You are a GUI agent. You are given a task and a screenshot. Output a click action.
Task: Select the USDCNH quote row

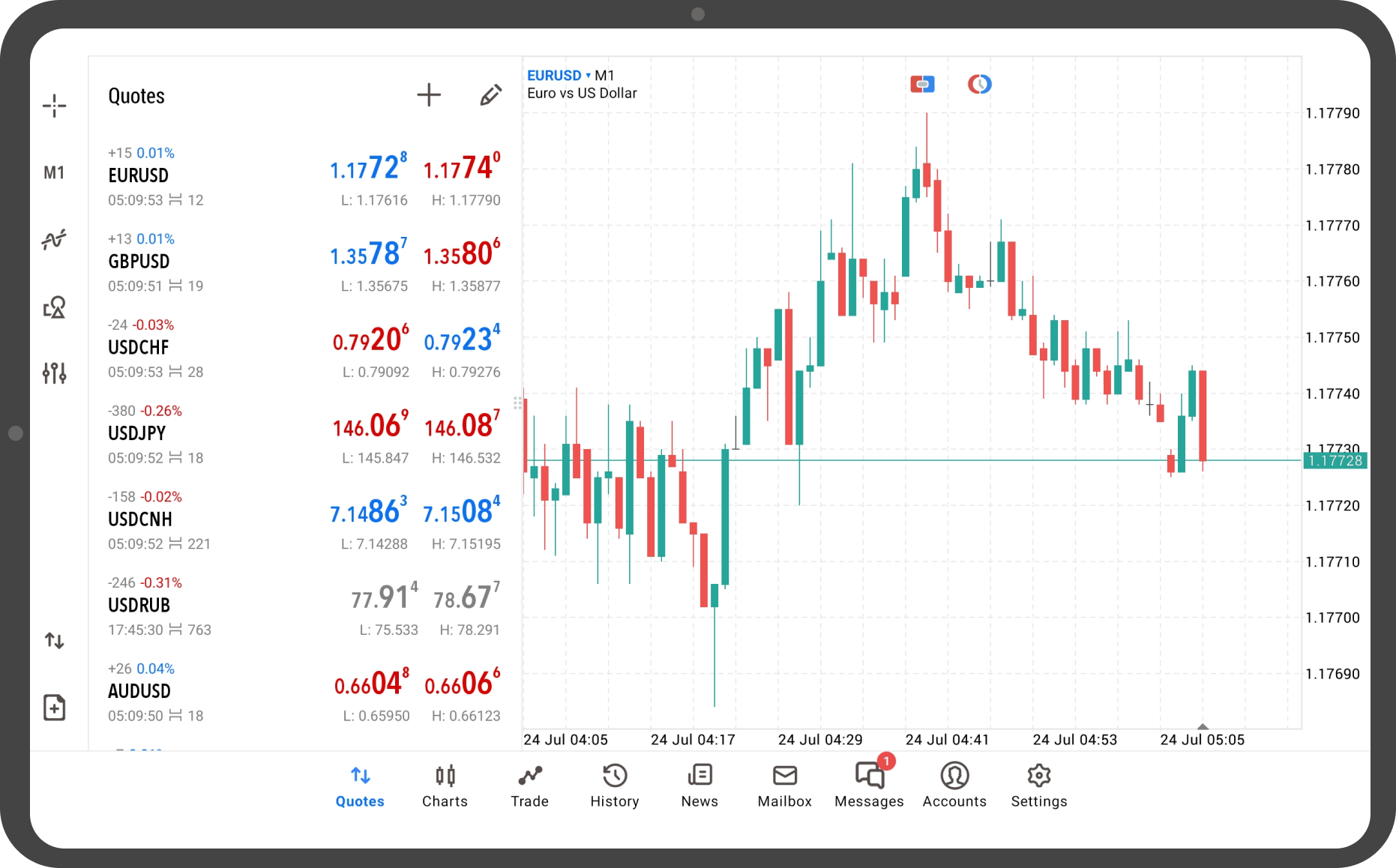coord(304,520)
